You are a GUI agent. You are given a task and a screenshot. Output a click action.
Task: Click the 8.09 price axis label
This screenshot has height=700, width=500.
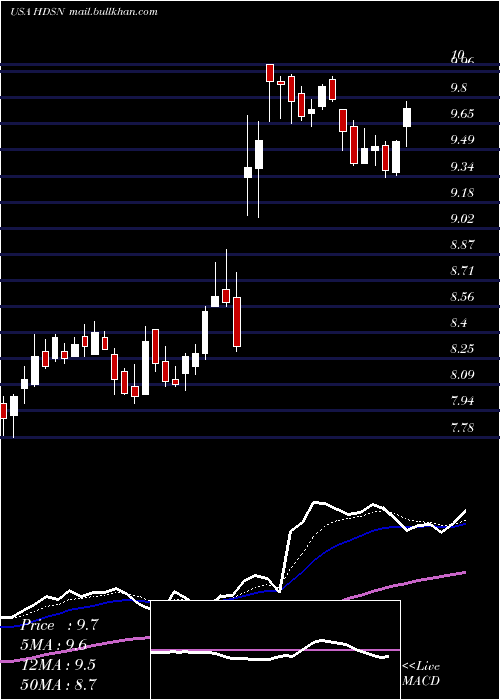pyautogui.click(x=462, y=374)
